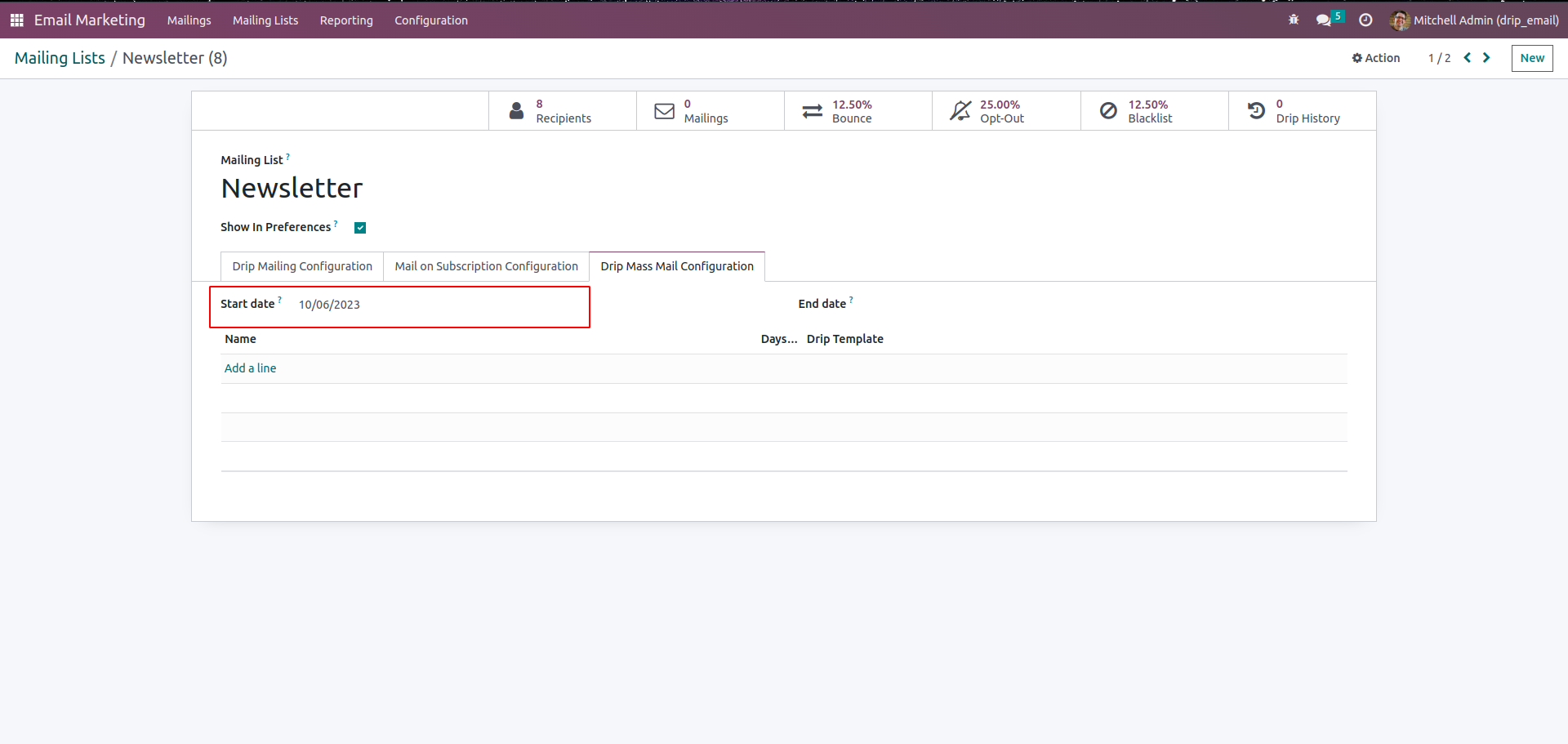Sort by the Days column header
The height and width of the screenshot is (744, 1568).
[x=779, y=339]
